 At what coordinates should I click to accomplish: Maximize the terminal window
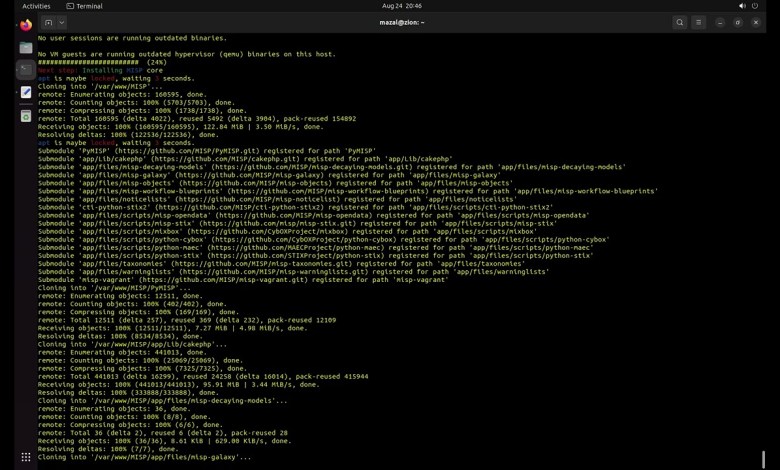click(738, 22)
